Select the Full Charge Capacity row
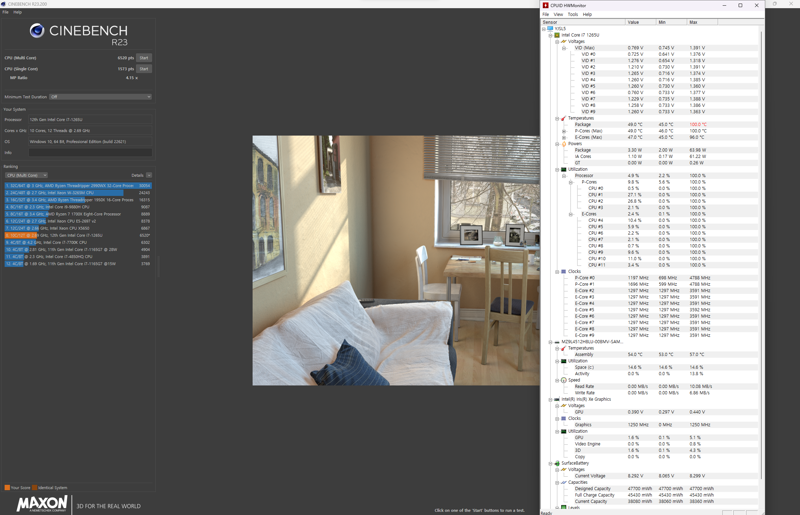 pos(649,495)
